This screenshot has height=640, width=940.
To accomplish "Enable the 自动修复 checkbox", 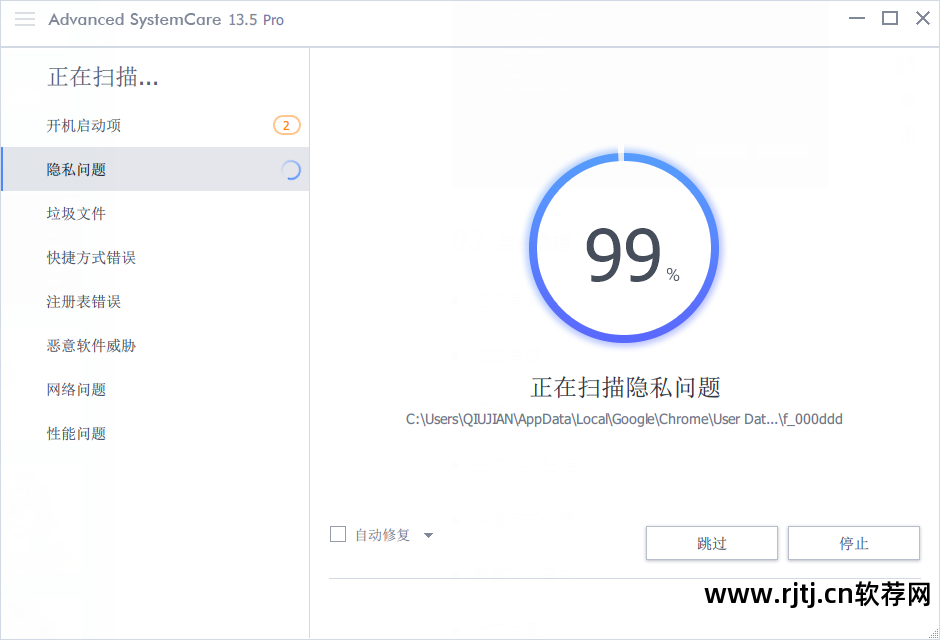I will 338,534.
